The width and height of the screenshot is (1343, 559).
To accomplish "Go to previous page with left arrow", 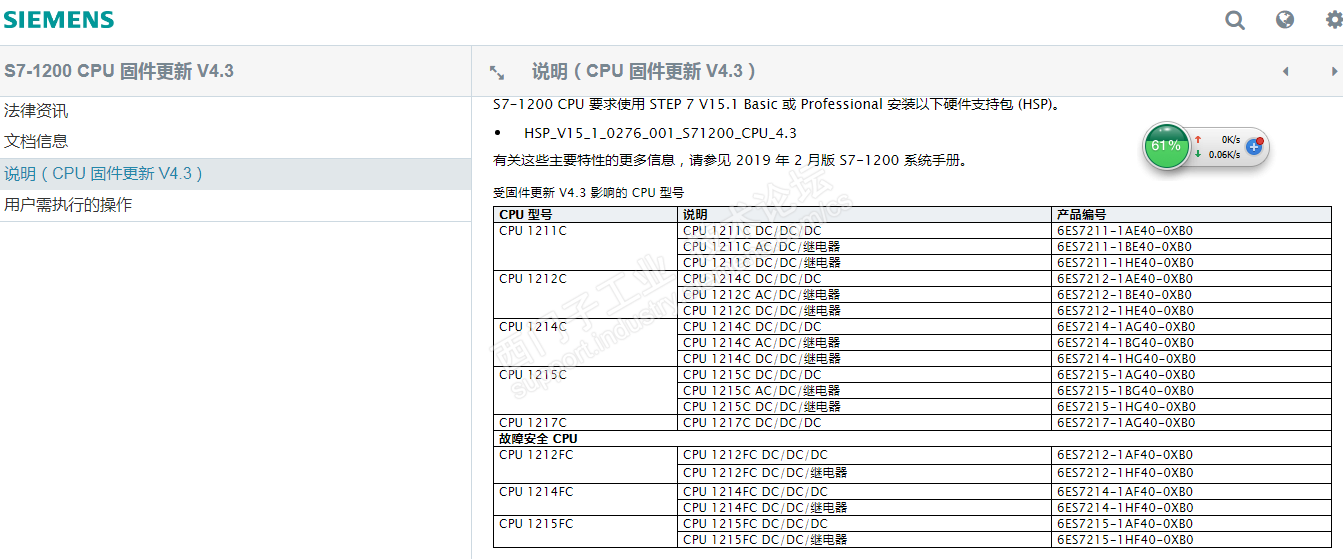I will click(x=1286, y=72).
